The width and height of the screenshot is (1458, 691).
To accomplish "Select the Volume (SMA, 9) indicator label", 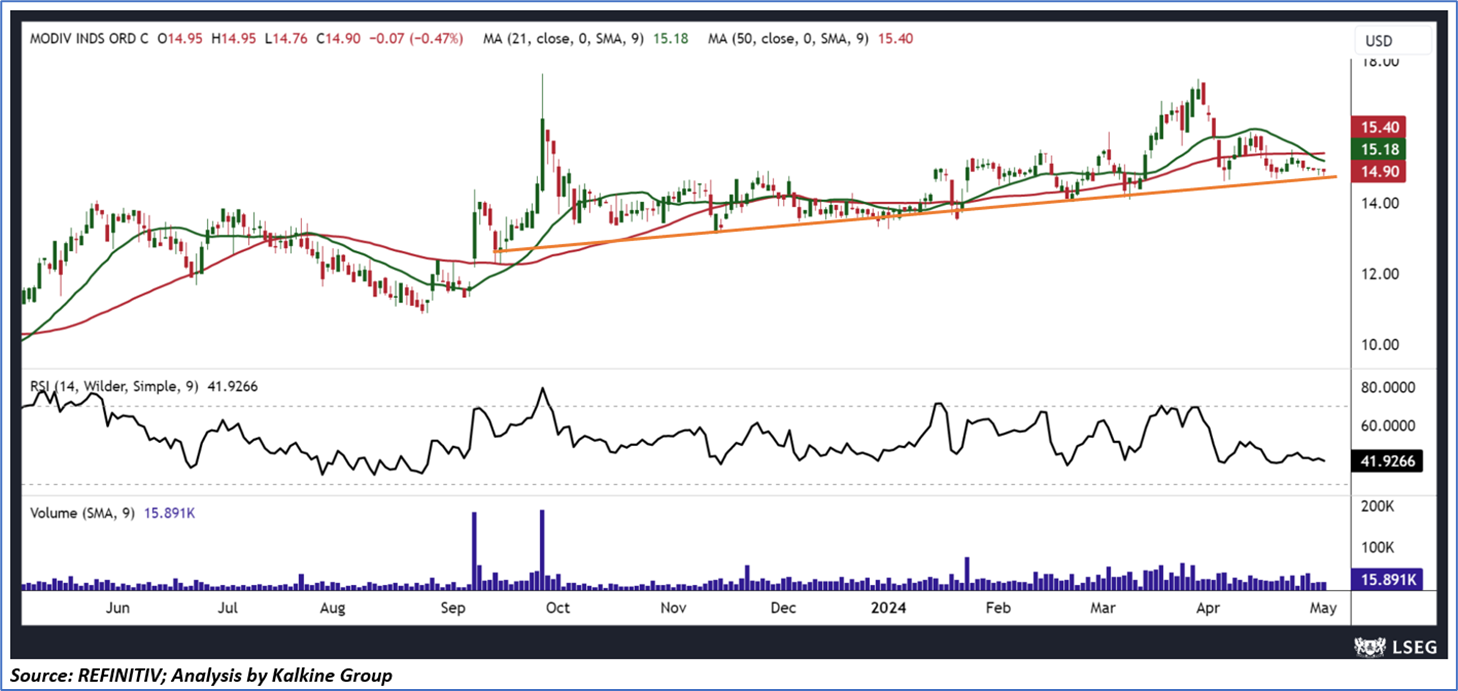I will tap(83, 513).
